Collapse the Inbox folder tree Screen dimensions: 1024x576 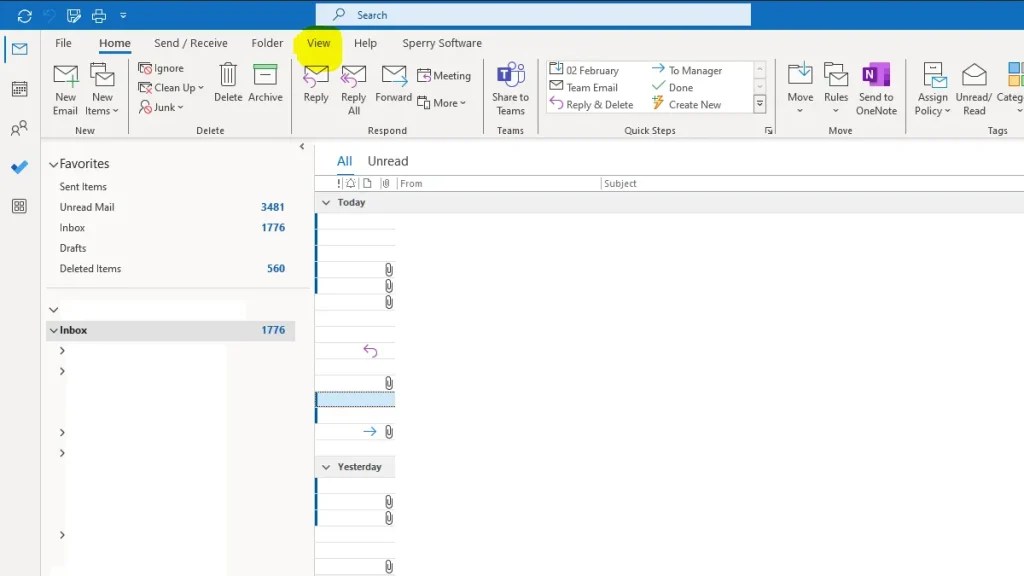[x=53, y=330]
